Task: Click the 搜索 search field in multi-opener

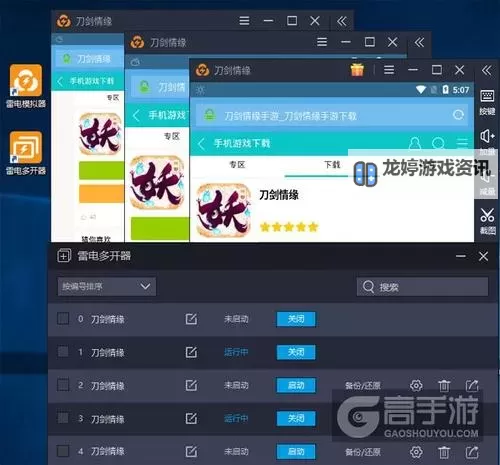Action: (x=423, y=287)
